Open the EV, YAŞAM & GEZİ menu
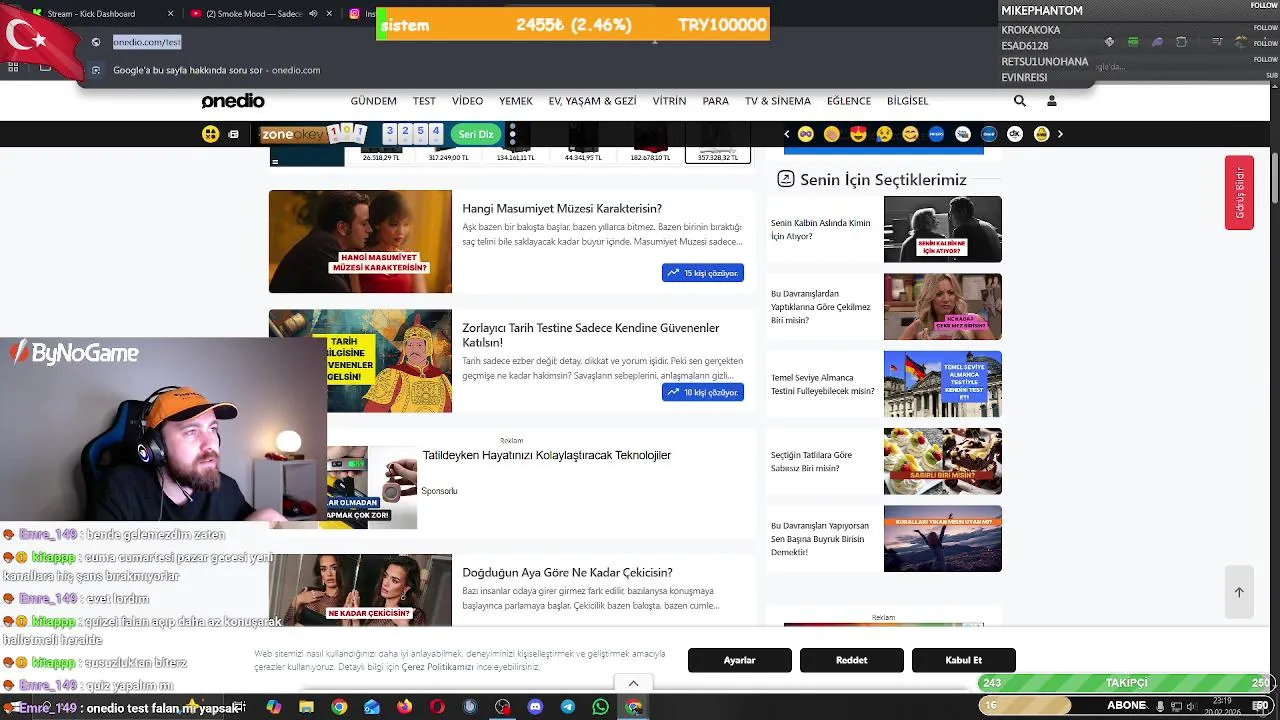1280x720 pixels. pyautogui.click(x=592, y=101)
